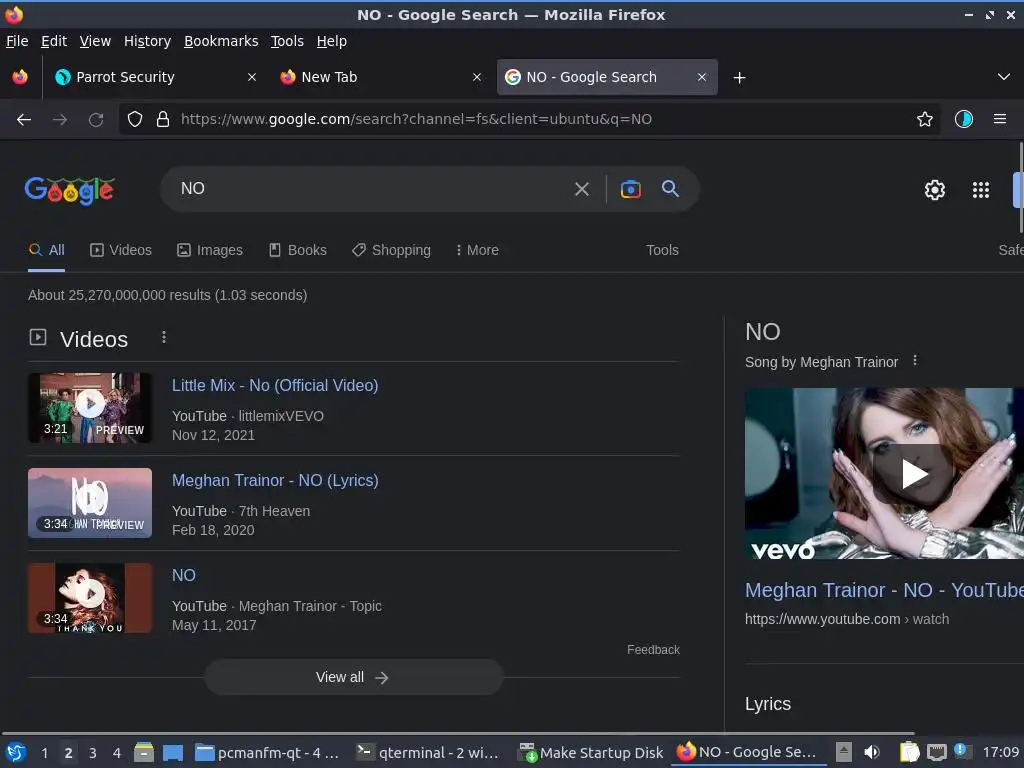
Task: Focus the Google search input field
Action: (x=372, y=189)
